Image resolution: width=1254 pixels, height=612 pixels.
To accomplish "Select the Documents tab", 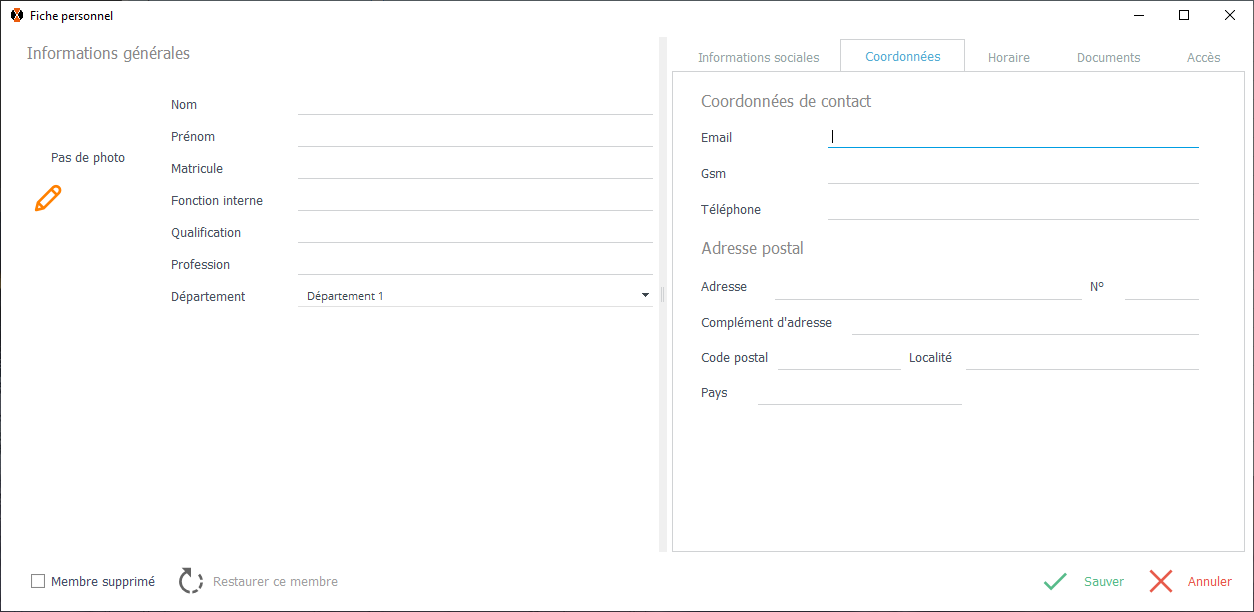I will click(x=1108, y=57).
